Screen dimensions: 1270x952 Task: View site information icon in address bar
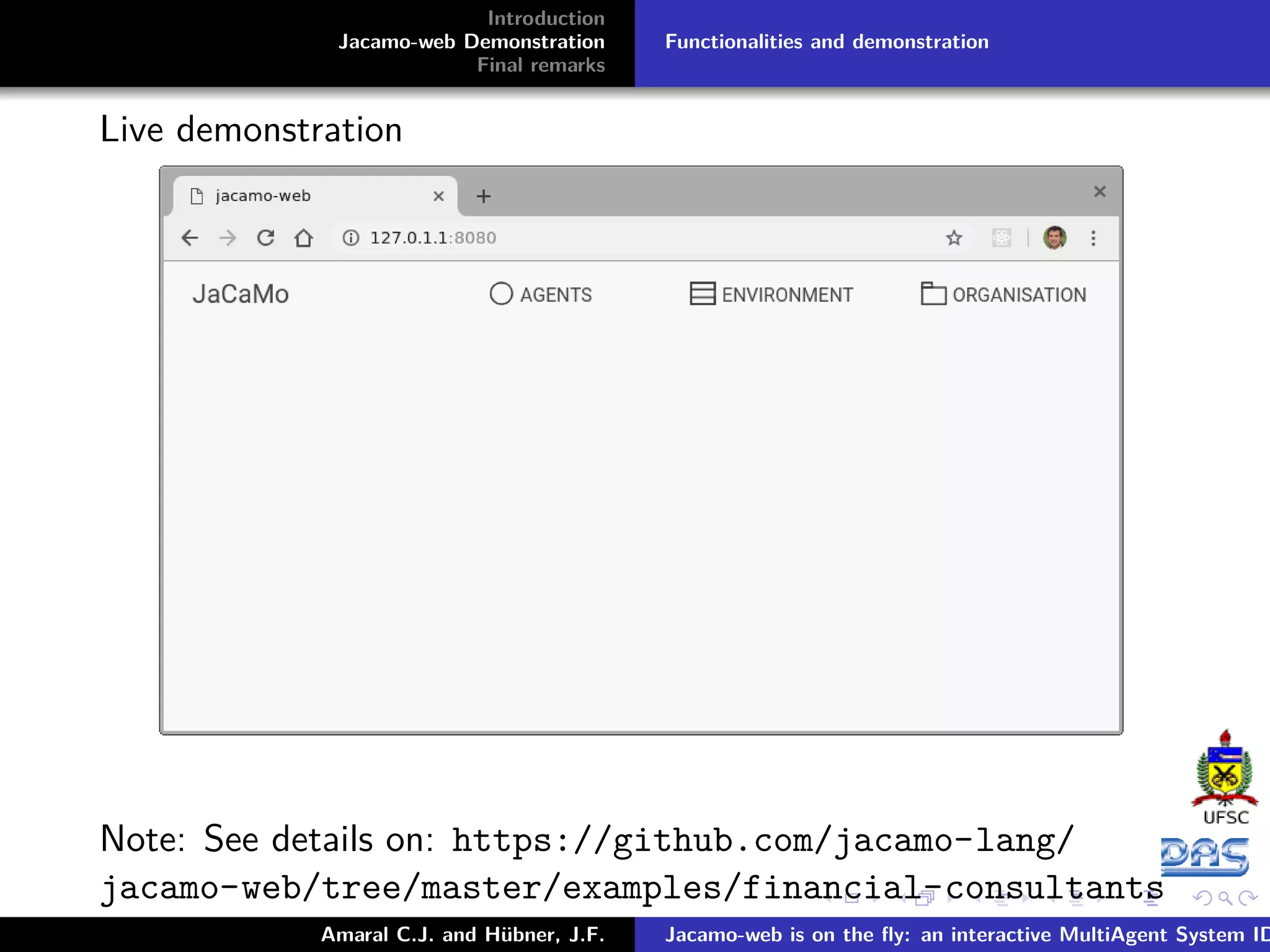(x=351, y=238)
